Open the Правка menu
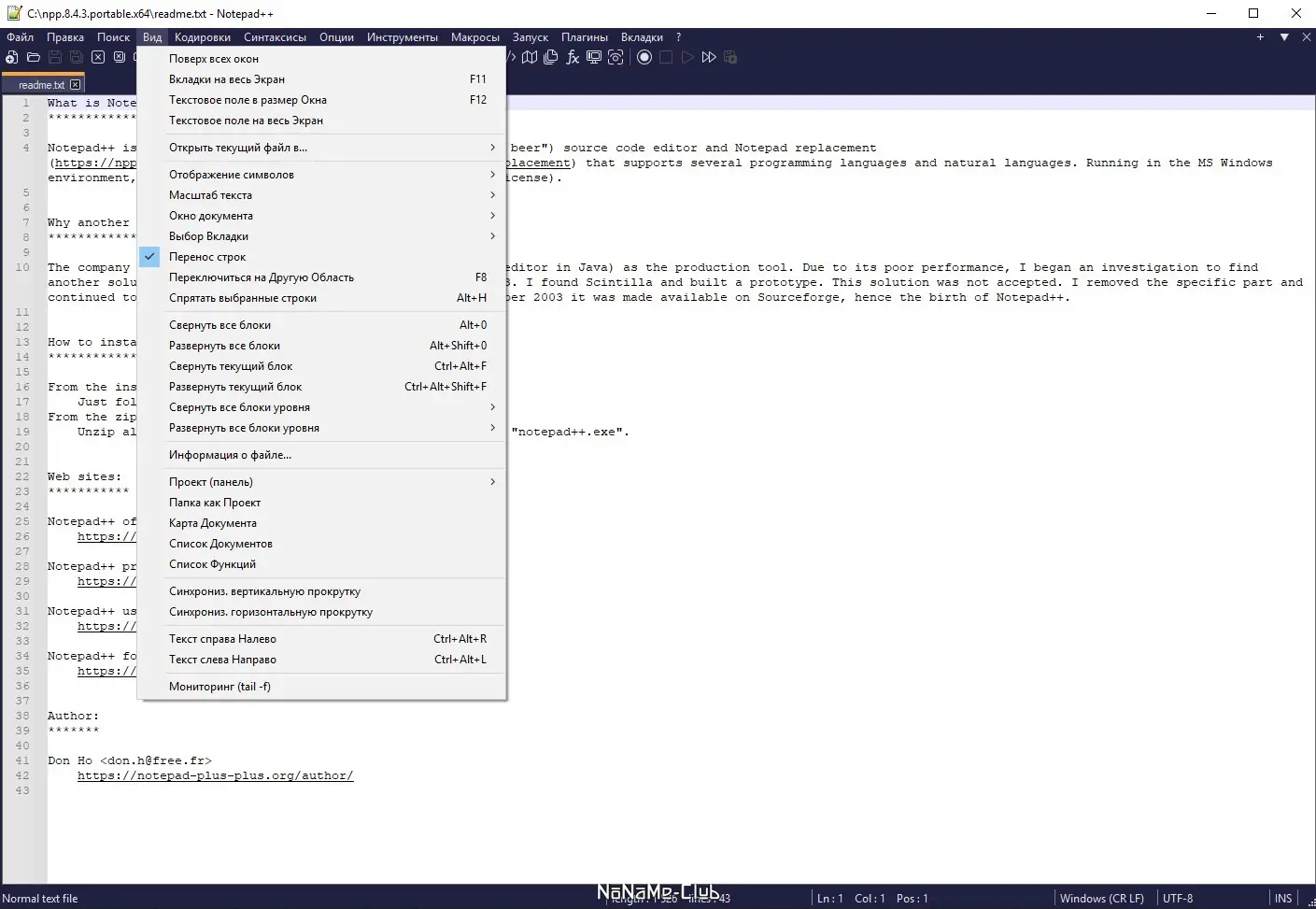Image resolution: width=1316 pixels, height=909 pixels. [x=65, y=37]
